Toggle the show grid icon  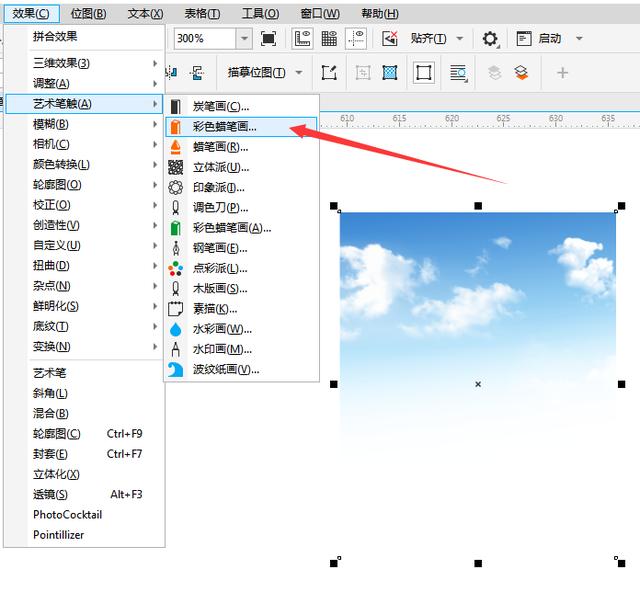[x=329, y=39]
